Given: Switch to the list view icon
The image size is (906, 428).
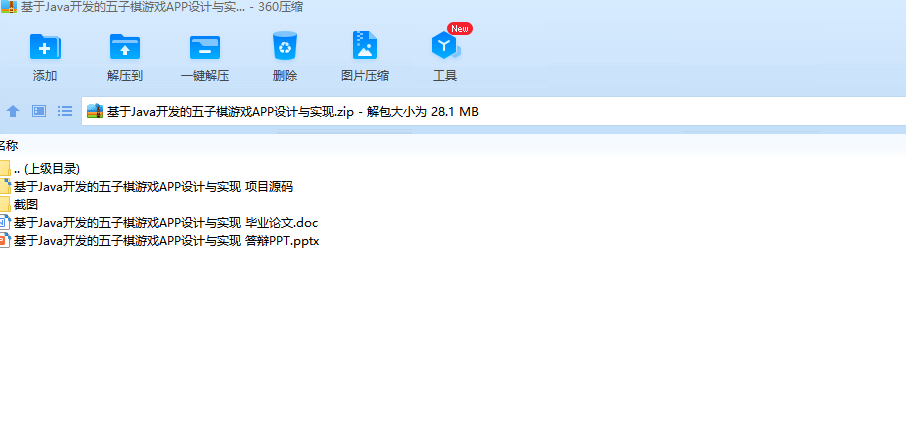Looking at the screenshot, I should tap(65, 111).
